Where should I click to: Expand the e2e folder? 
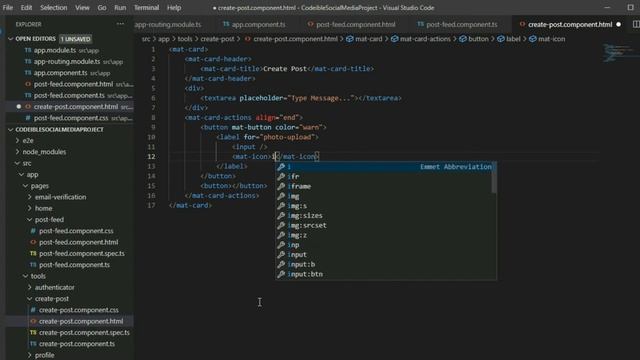(17, 140)
